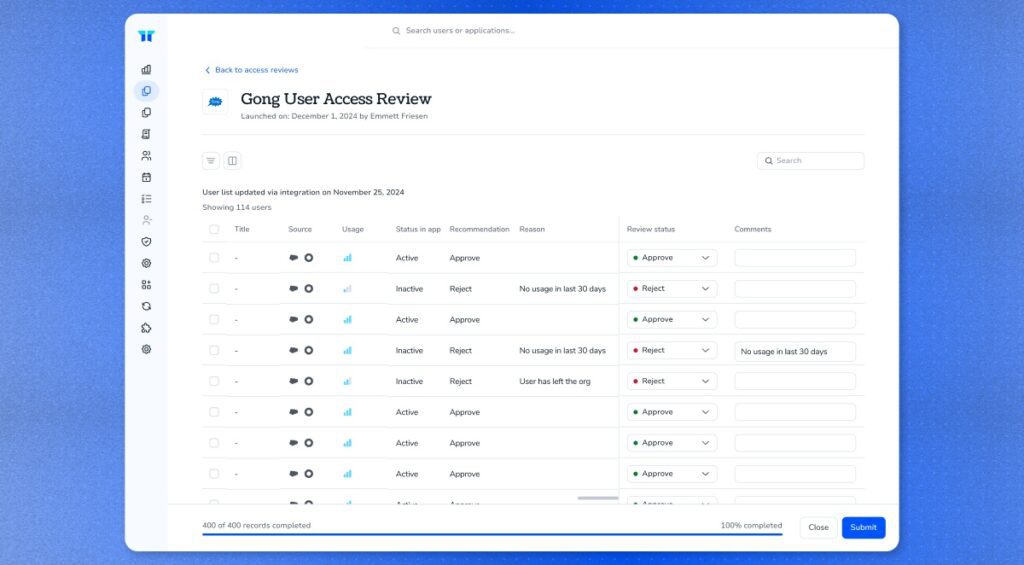Open the Approve dropdown just below 'User has left the org' row
Image resolution: width=1024 pixels, height=565 pixels.
coord(672,412)
